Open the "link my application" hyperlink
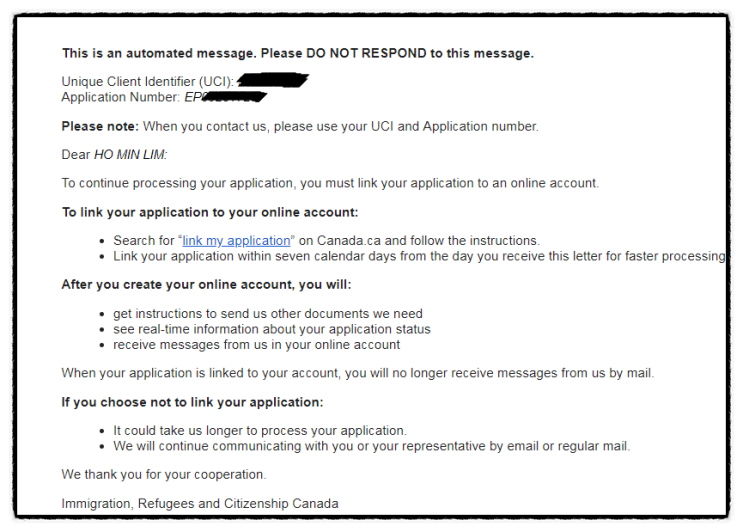The width and height of the screenshot is (743, 532). [236, 241]
